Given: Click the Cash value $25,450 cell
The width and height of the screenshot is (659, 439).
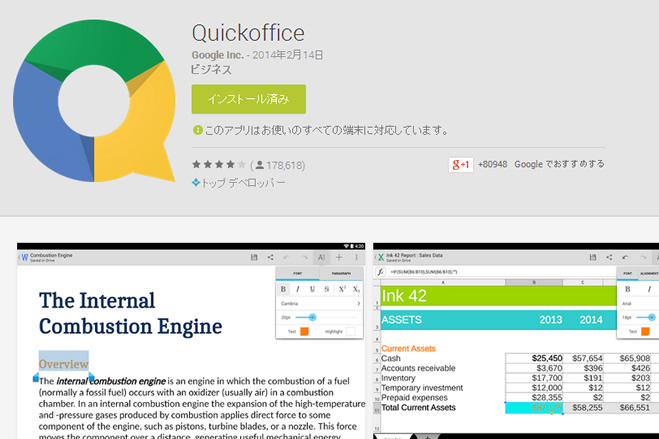Looking at the screenshot, I should pyautogui.click(x=534, y=358).
